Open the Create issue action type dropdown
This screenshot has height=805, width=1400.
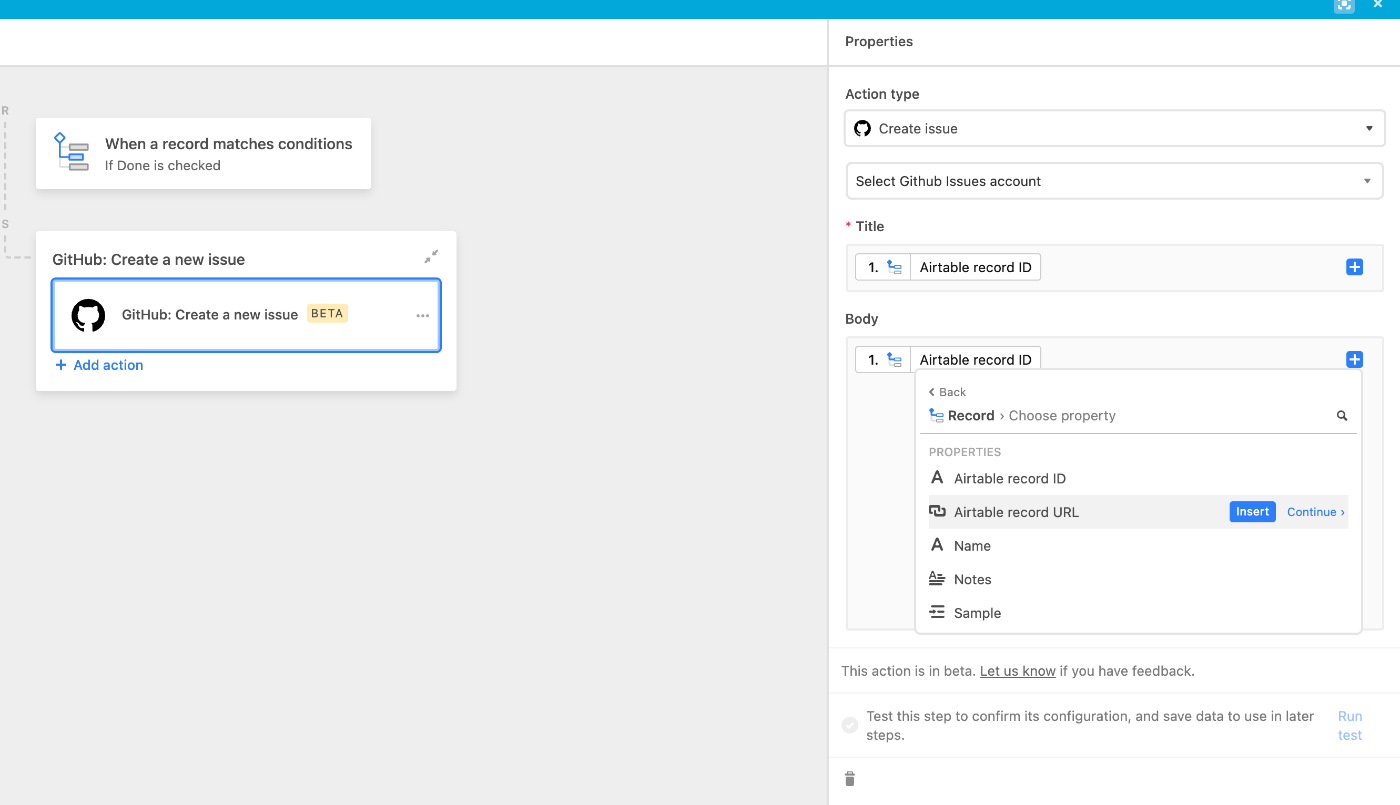click(1115, 128)
